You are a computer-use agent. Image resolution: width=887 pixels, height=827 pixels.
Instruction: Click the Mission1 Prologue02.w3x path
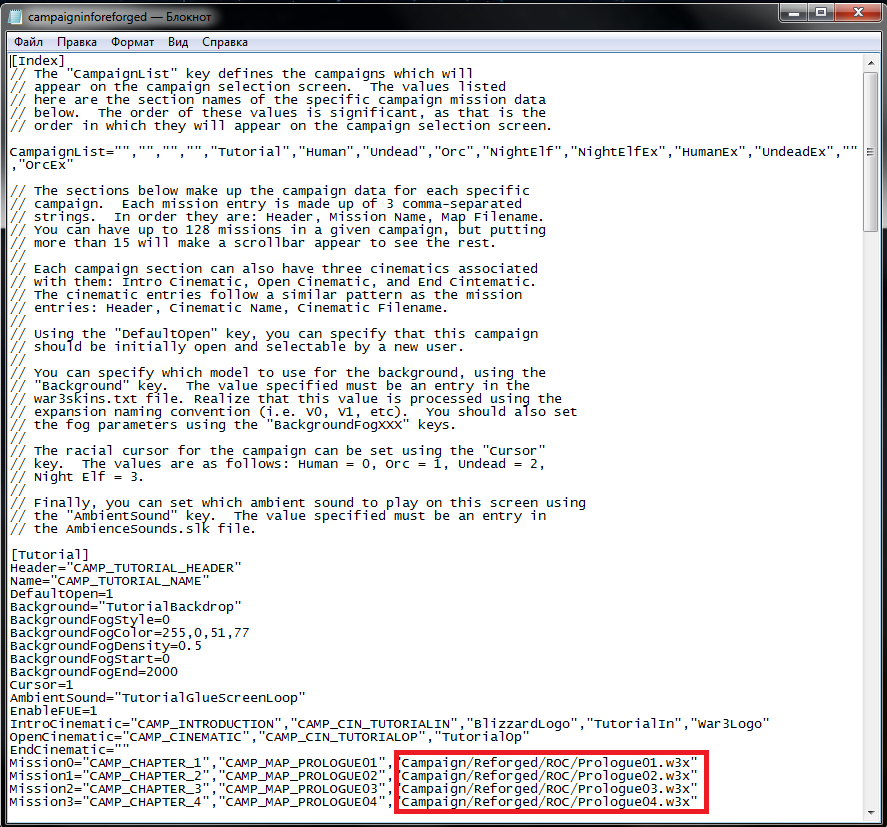[x=548, y=776]
